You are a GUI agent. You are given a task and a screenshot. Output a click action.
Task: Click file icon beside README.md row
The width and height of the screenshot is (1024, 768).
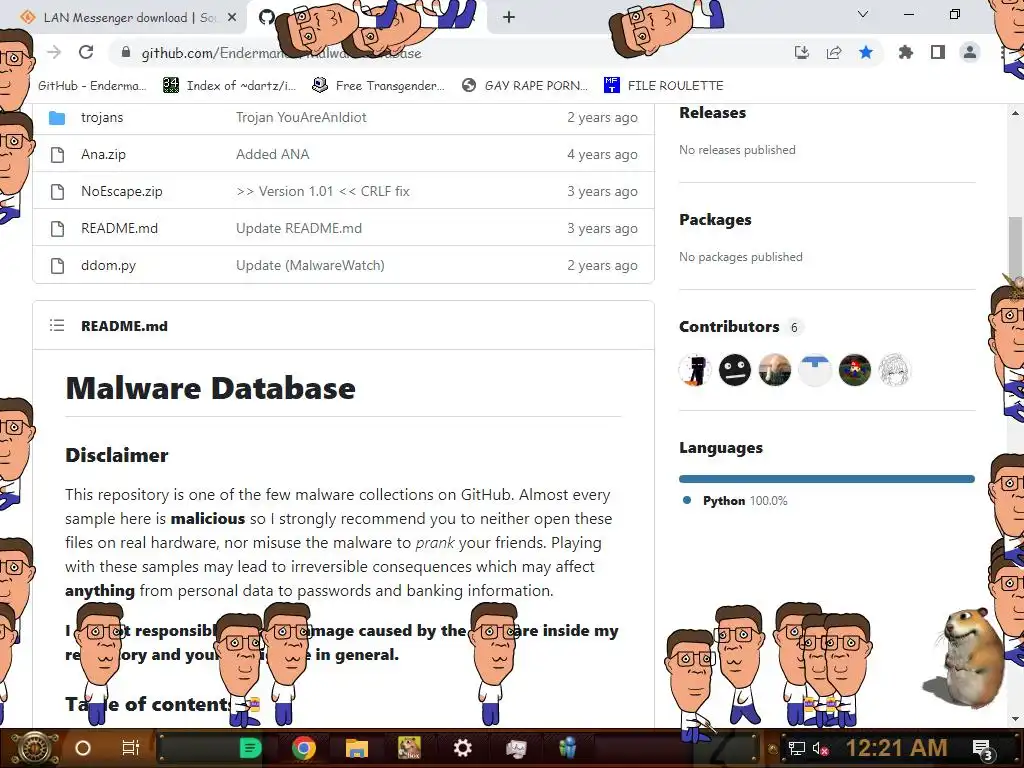click(x=57, y=229)
